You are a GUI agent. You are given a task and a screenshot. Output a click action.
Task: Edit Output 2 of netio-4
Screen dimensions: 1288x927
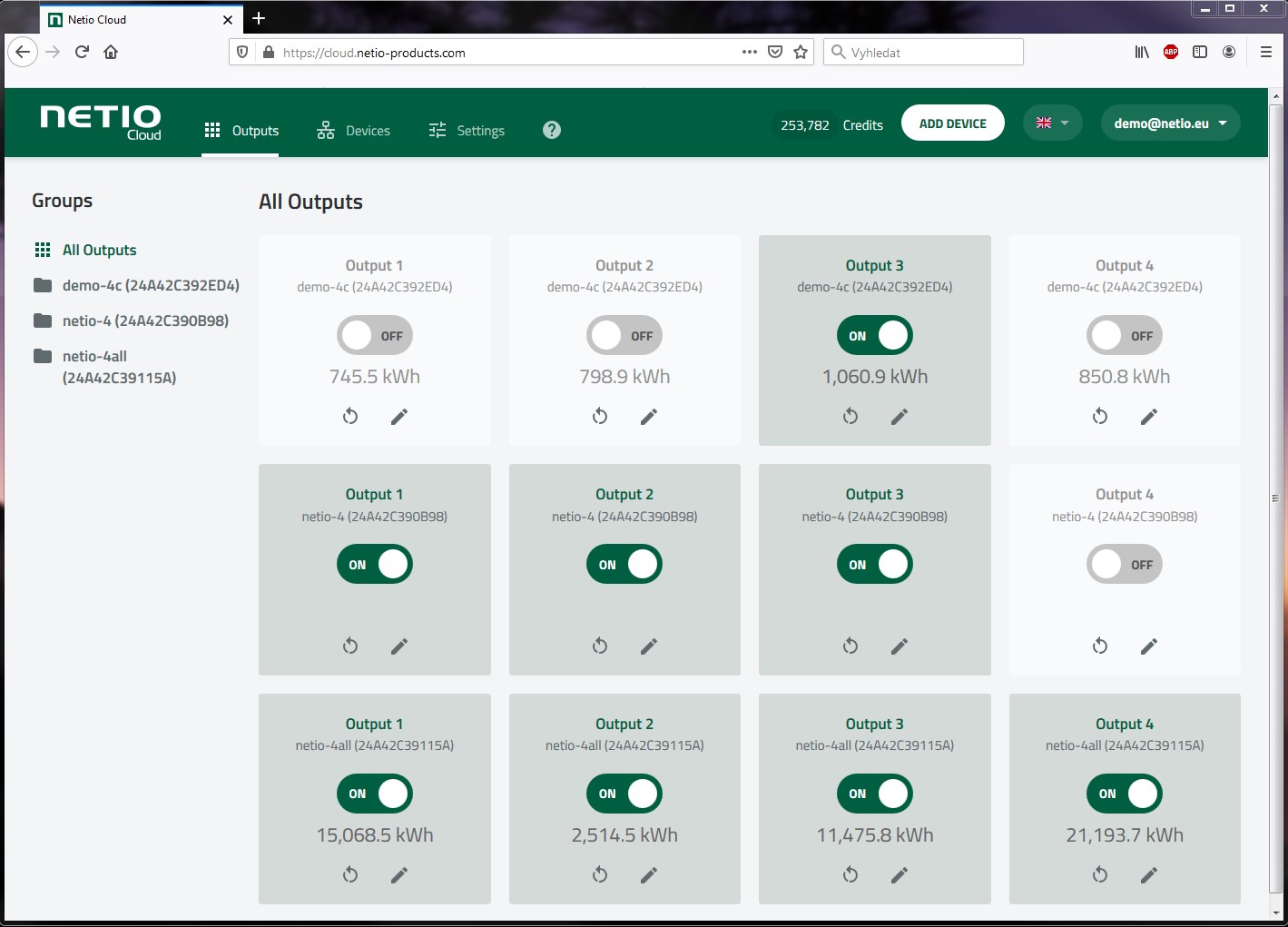coord(649,646)
